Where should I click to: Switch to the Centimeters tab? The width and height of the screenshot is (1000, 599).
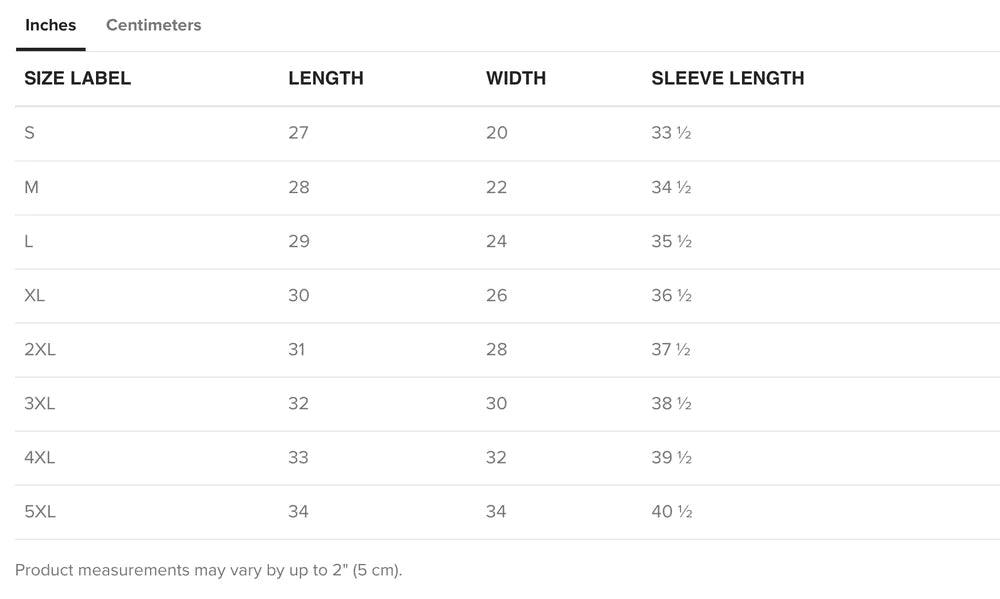(153, 25)
